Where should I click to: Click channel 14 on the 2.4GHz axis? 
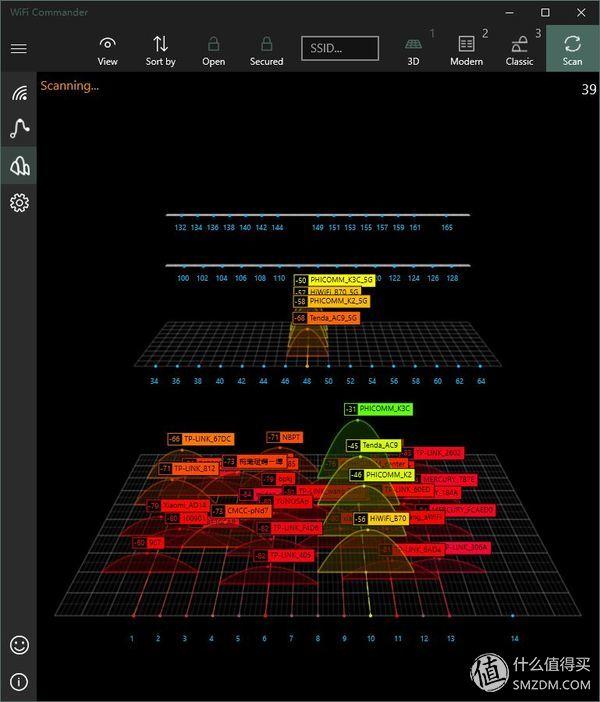(x=514, y=638)
